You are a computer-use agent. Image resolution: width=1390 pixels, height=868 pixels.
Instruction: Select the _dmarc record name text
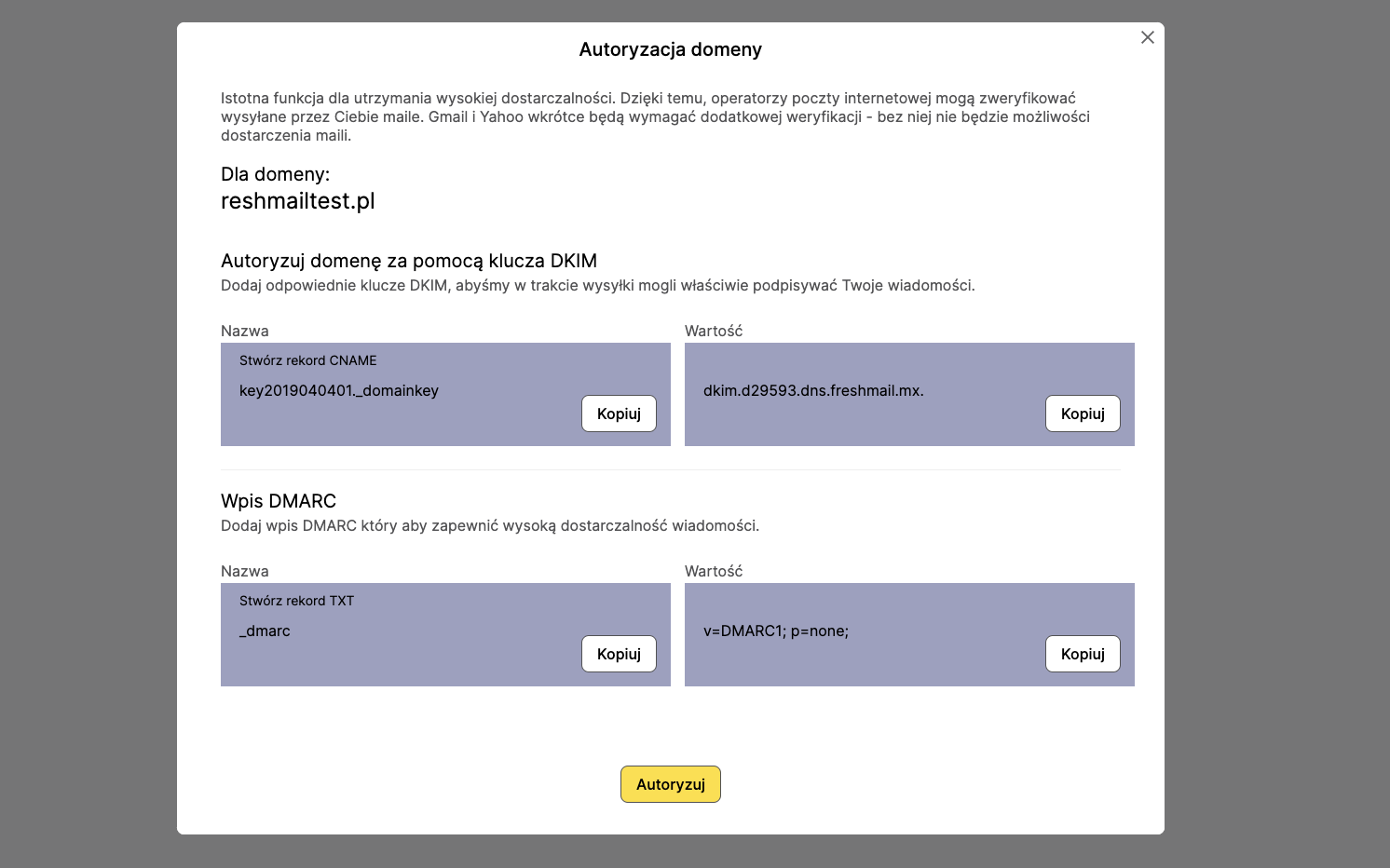(265, 631)
